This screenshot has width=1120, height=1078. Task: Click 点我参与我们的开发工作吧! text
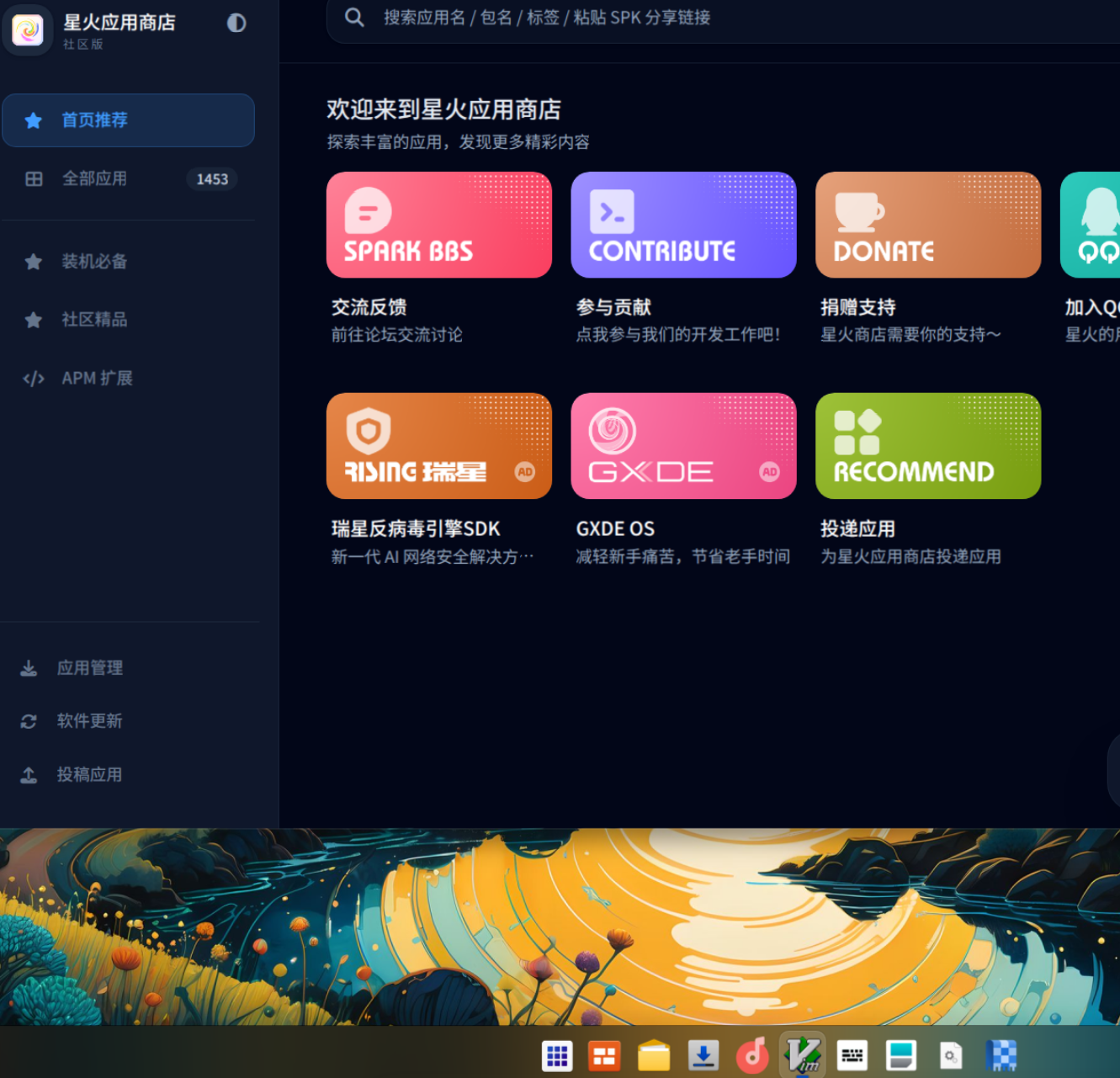tap(678, 335)
